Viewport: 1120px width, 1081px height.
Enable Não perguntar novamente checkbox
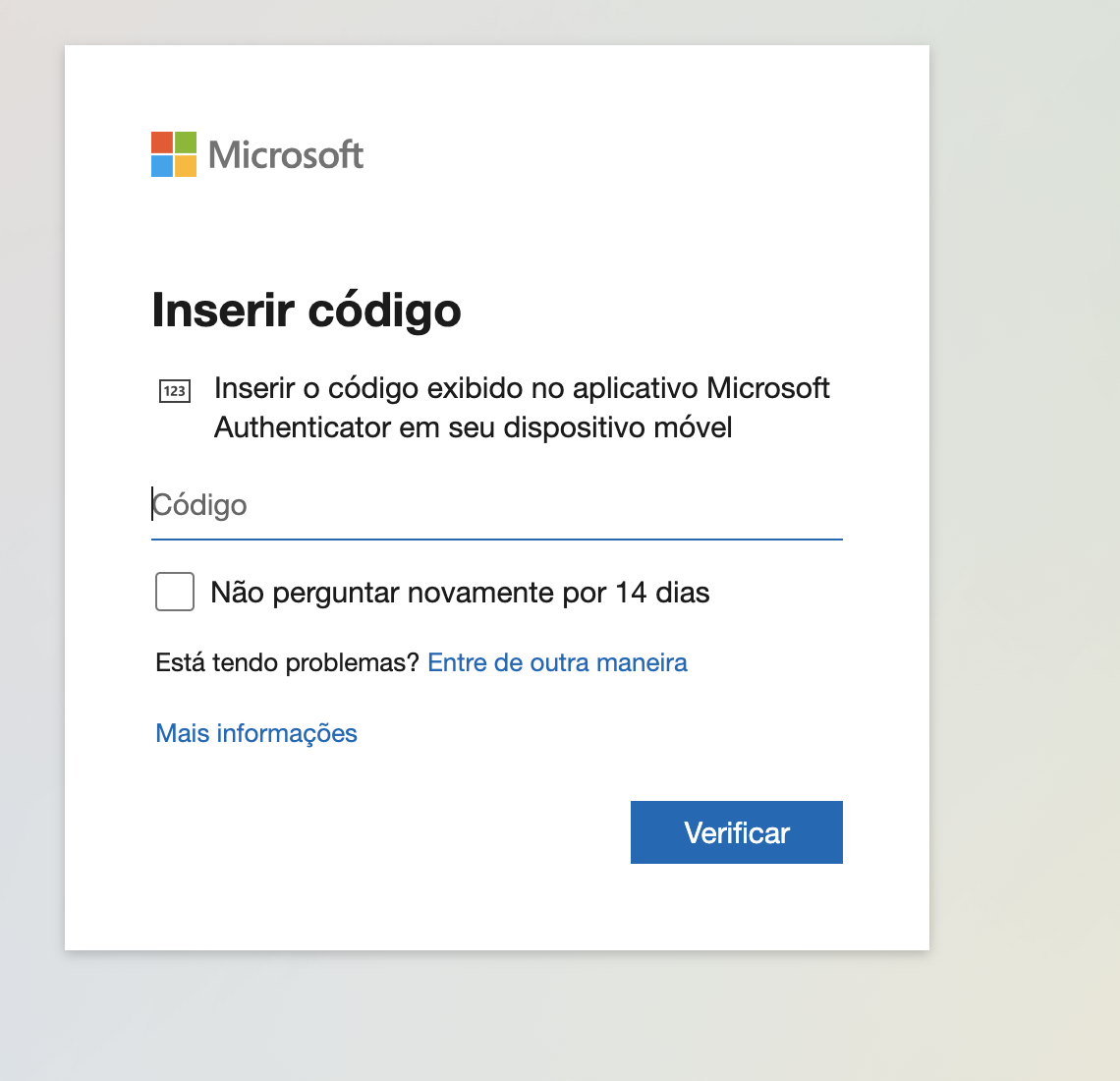coord(175,592)
